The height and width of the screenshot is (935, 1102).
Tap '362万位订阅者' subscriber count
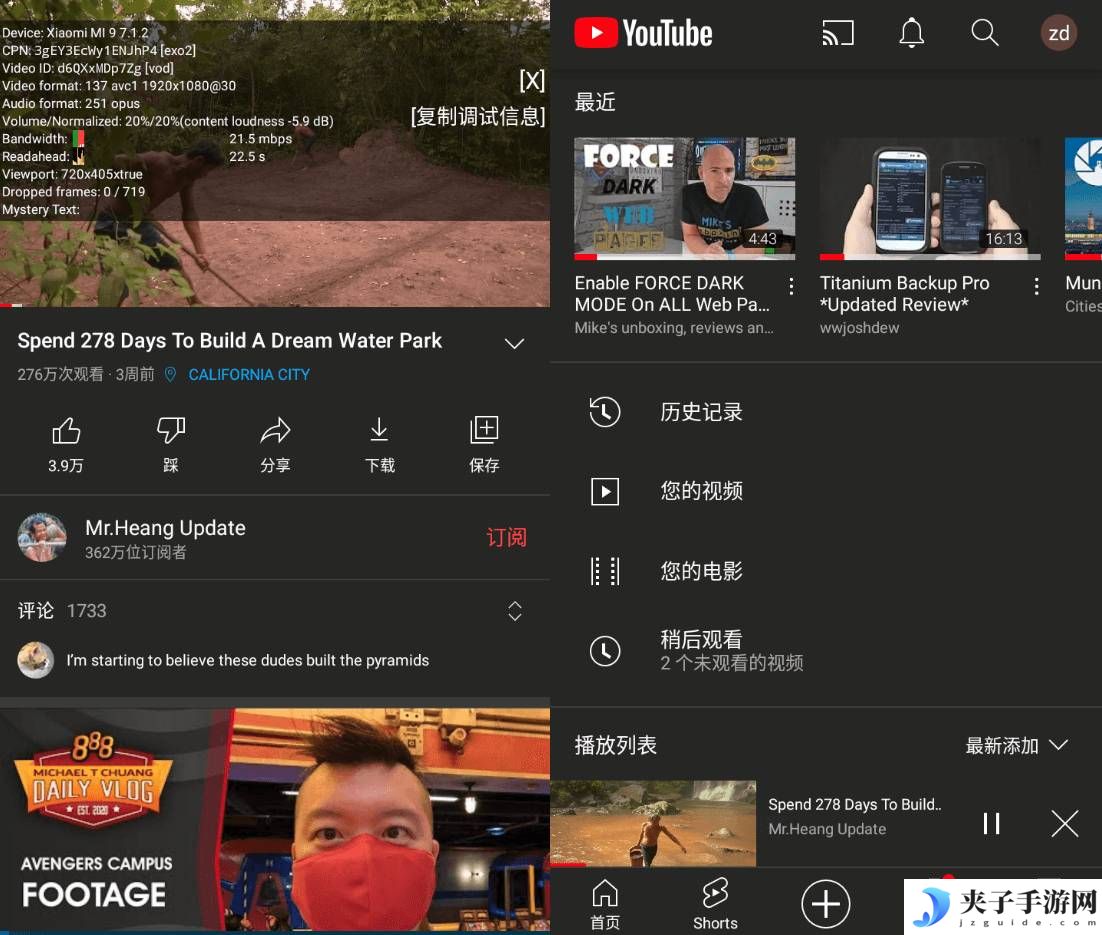pyautogui.click(x=136, y=553)
